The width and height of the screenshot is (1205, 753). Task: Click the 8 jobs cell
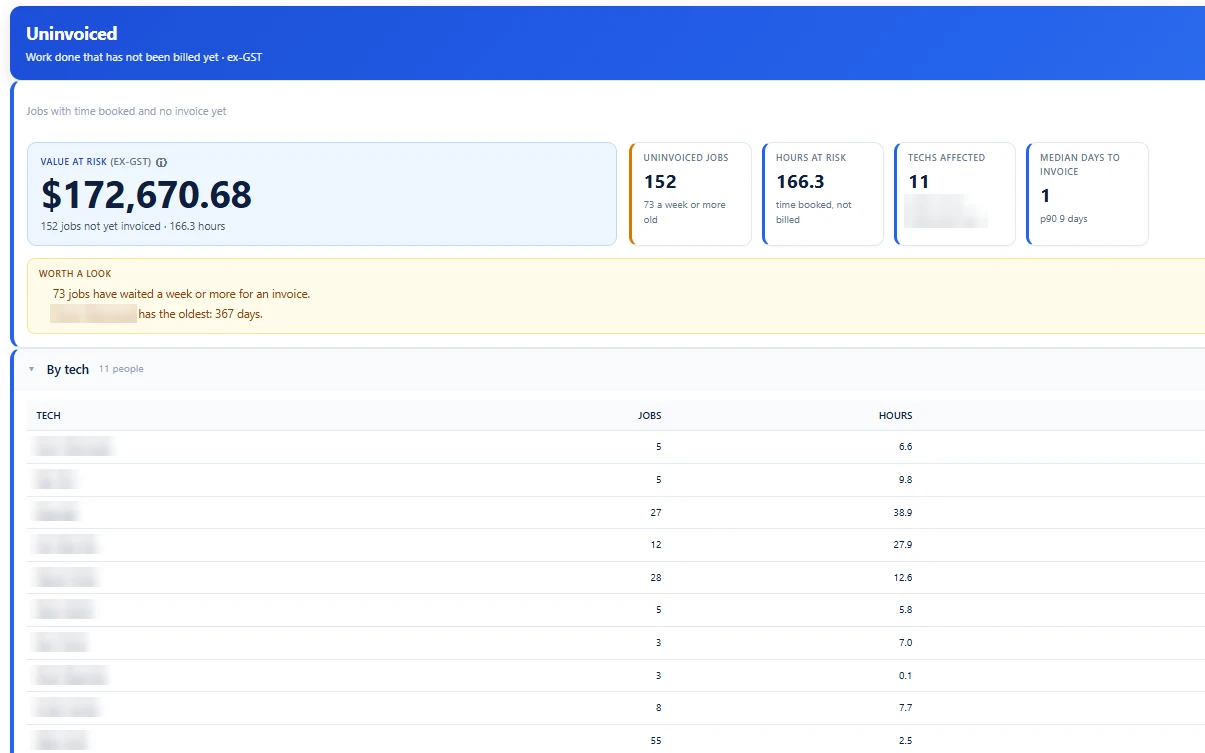coord(658,708)
